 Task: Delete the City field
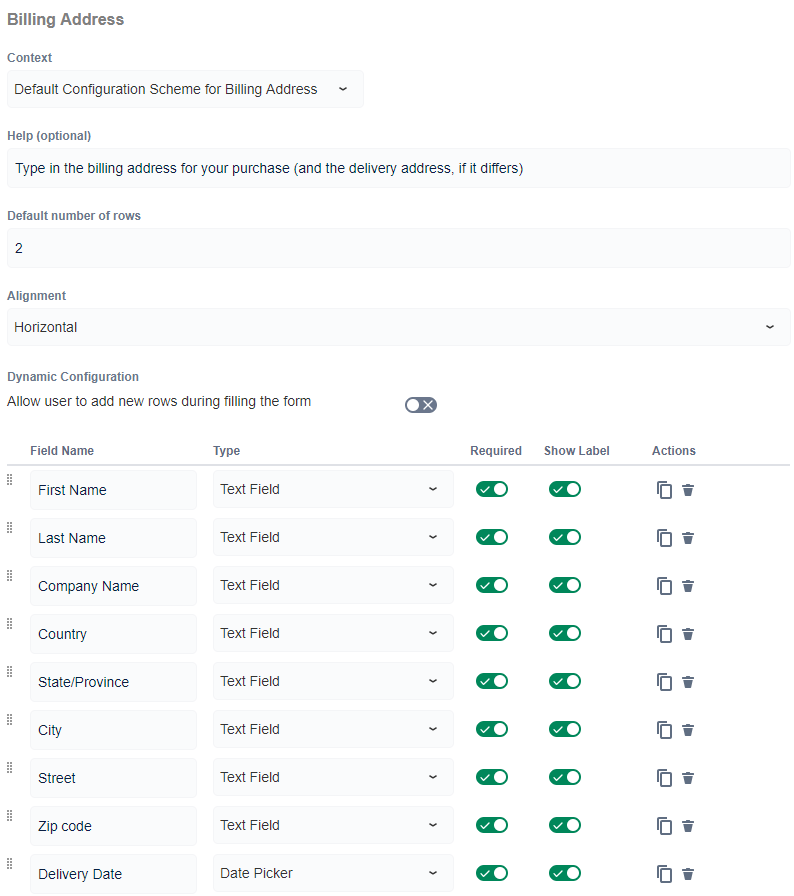coord(688,729)
